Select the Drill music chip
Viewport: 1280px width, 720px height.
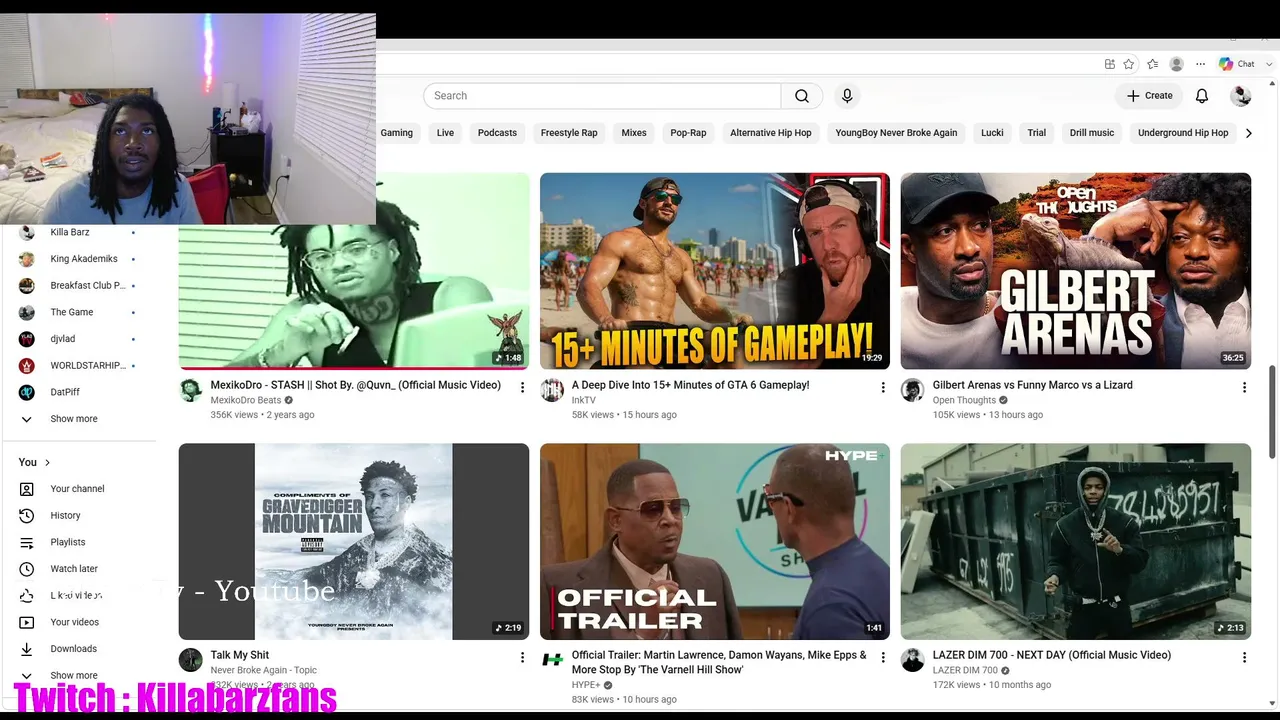1092,133
